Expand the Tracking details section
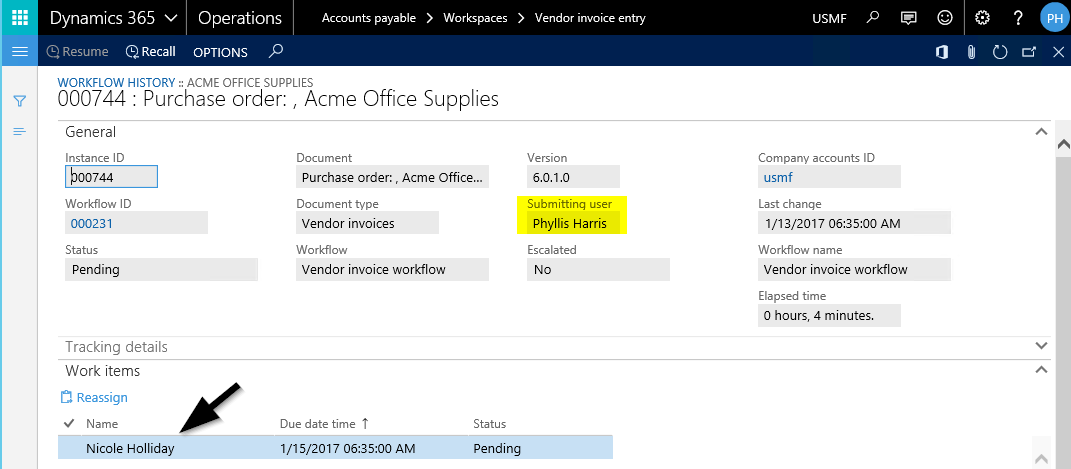The height and width of the screenshot is (469, 1071). click(1040, 346)
